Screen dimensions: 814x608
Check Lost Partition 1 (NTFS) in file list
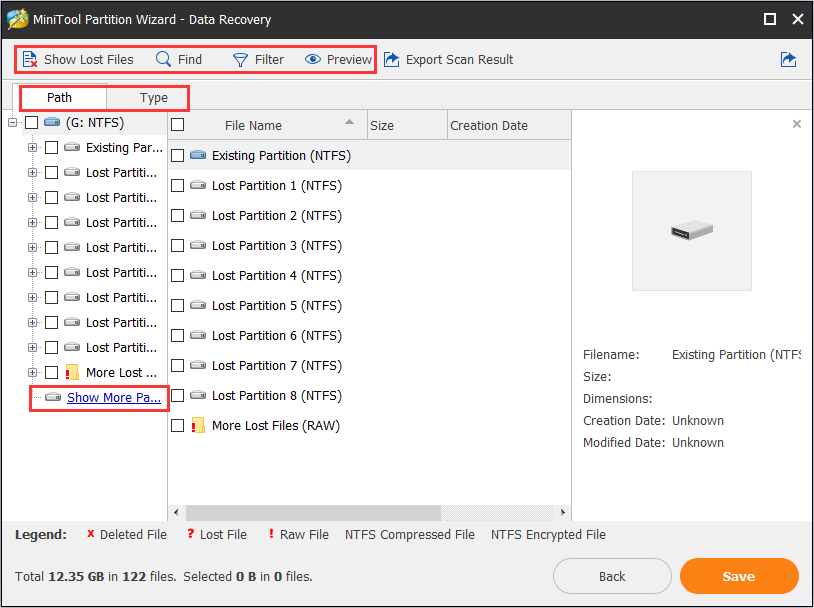click(178, 185)
